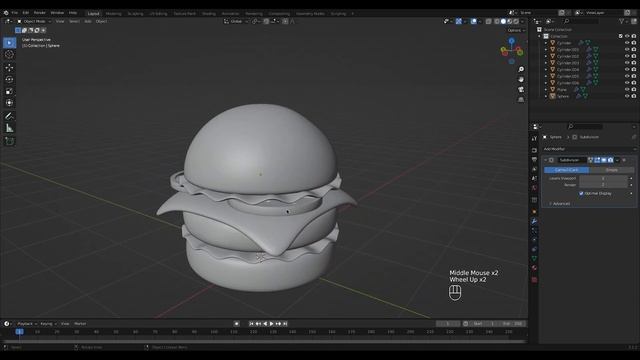Hide Cylinder.001 using its eye icon
Image resolution: width=640 pixels, height=360 pixels.
tap(627, 49)
